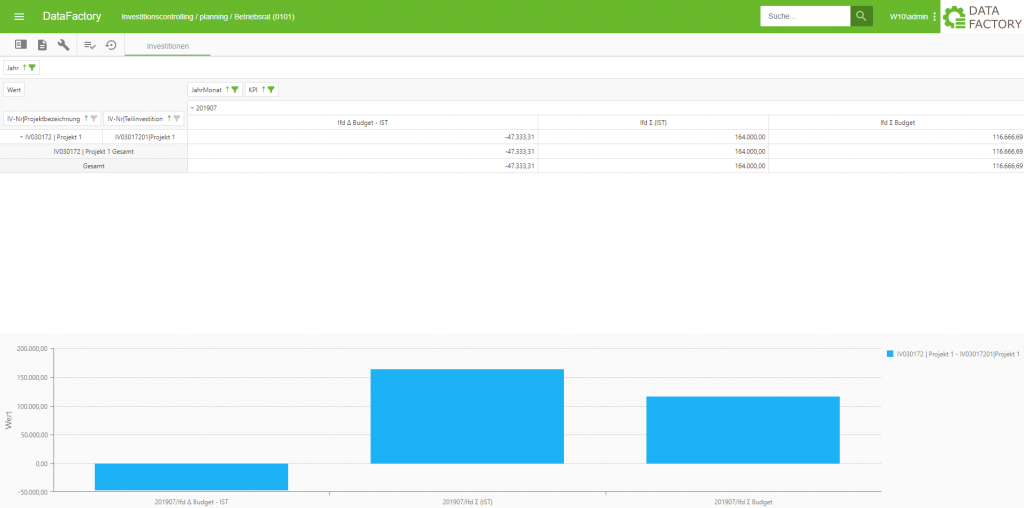Collapse the 201907 column group
The width and height of the screenshot is (1024, 508).
pyautogui.click(x=192, y=108)
